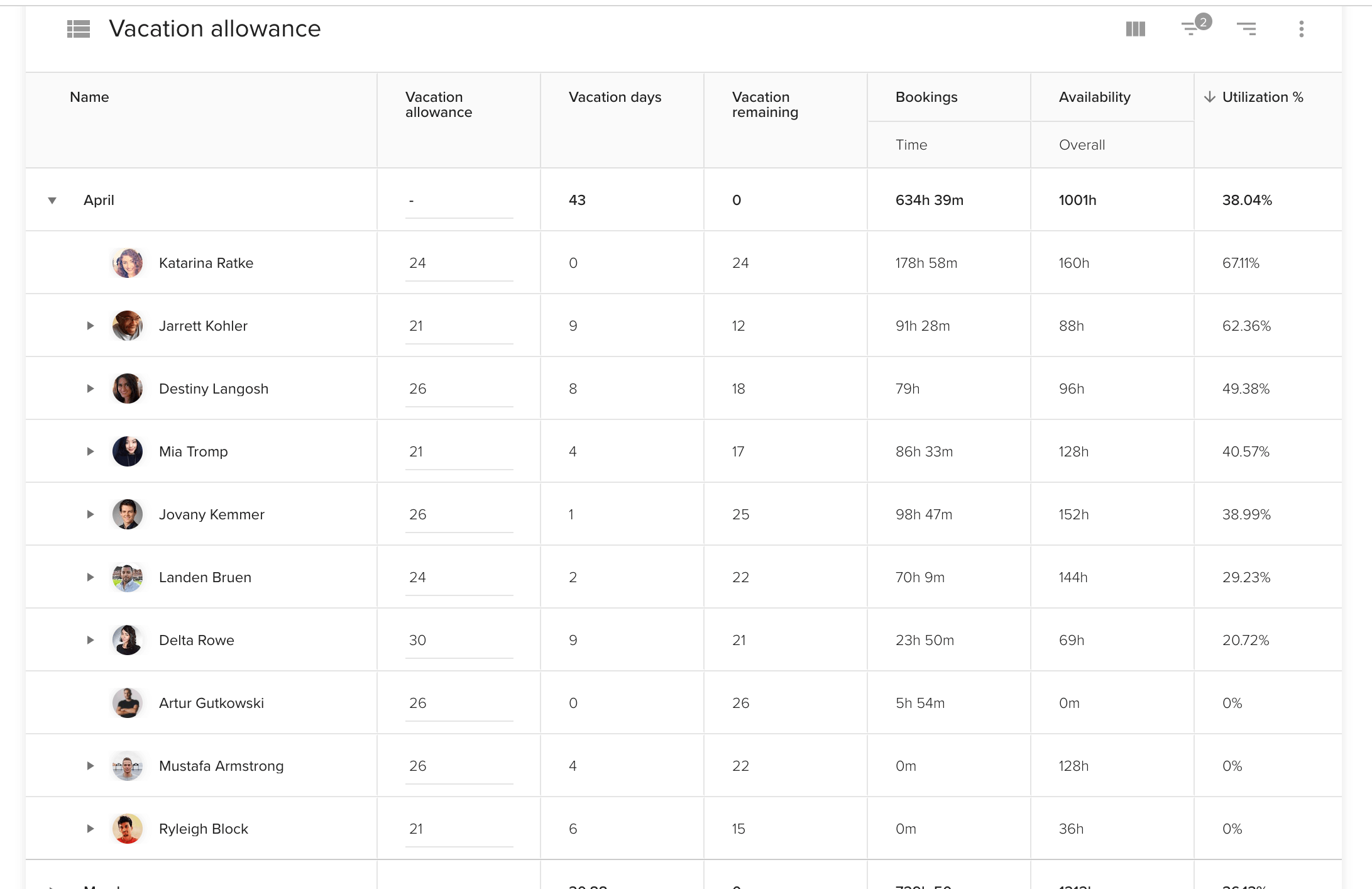Open the columns layout icon
This screenshot has height=889, width=1372.
pos(1135,29)
